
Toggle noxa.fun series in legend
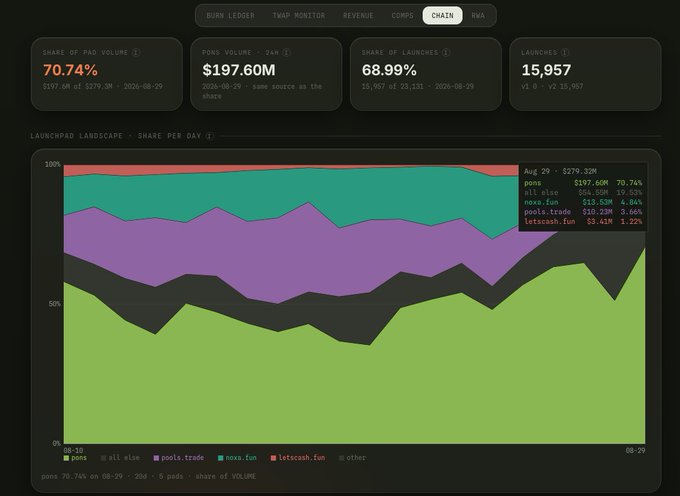click(x=237, y=458)
